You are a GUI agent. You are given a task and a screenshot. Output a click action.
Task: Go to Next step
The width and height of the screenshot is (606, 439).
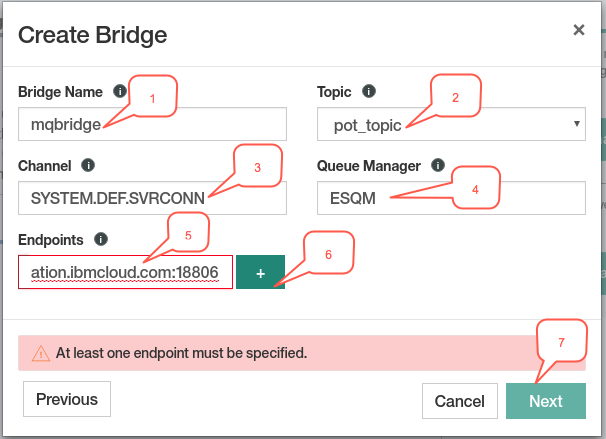click(546, 401)
